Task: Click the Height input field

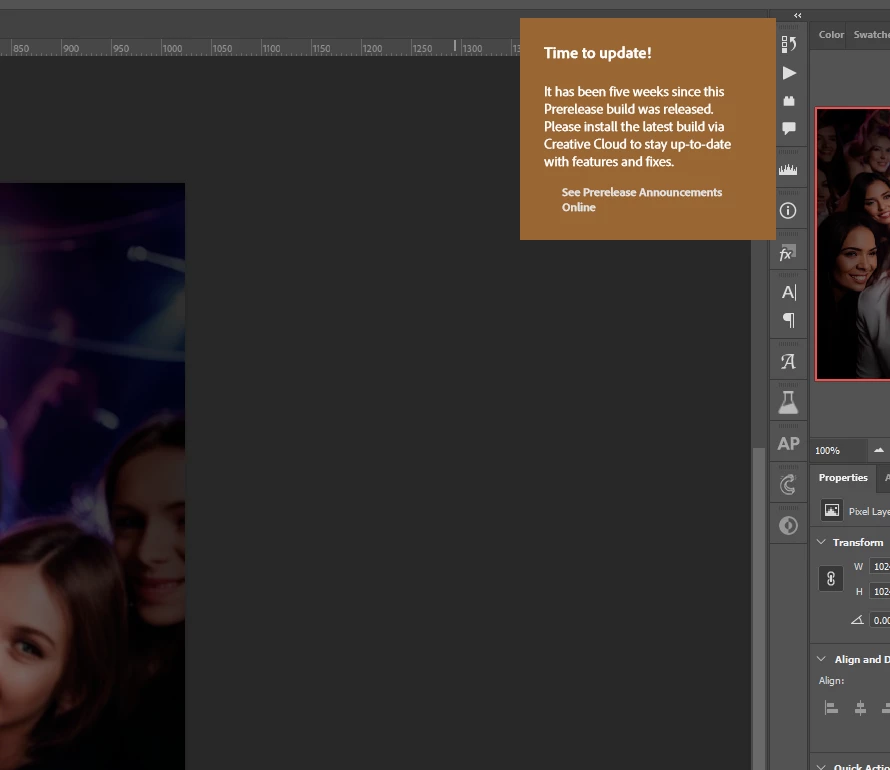Action: point(880,591)
